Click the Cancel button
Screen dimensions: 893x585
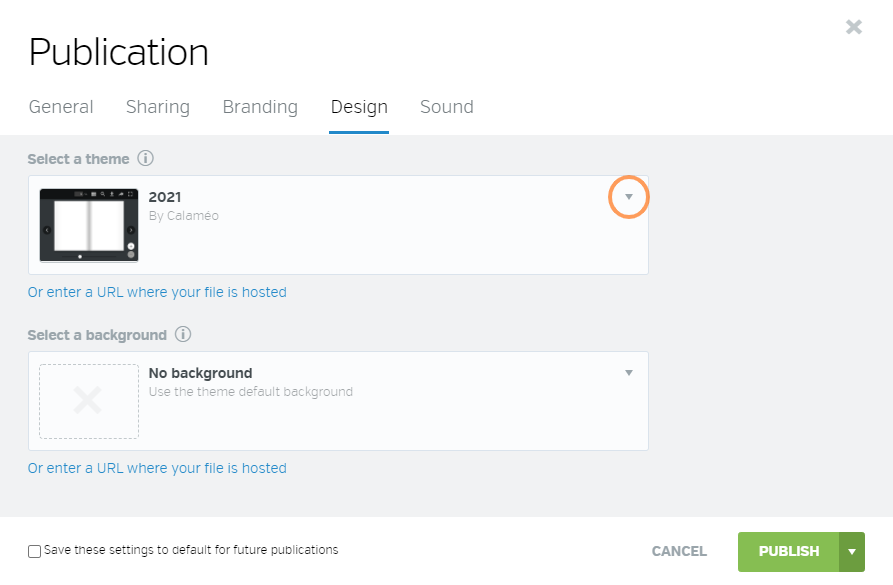[679, 551]
